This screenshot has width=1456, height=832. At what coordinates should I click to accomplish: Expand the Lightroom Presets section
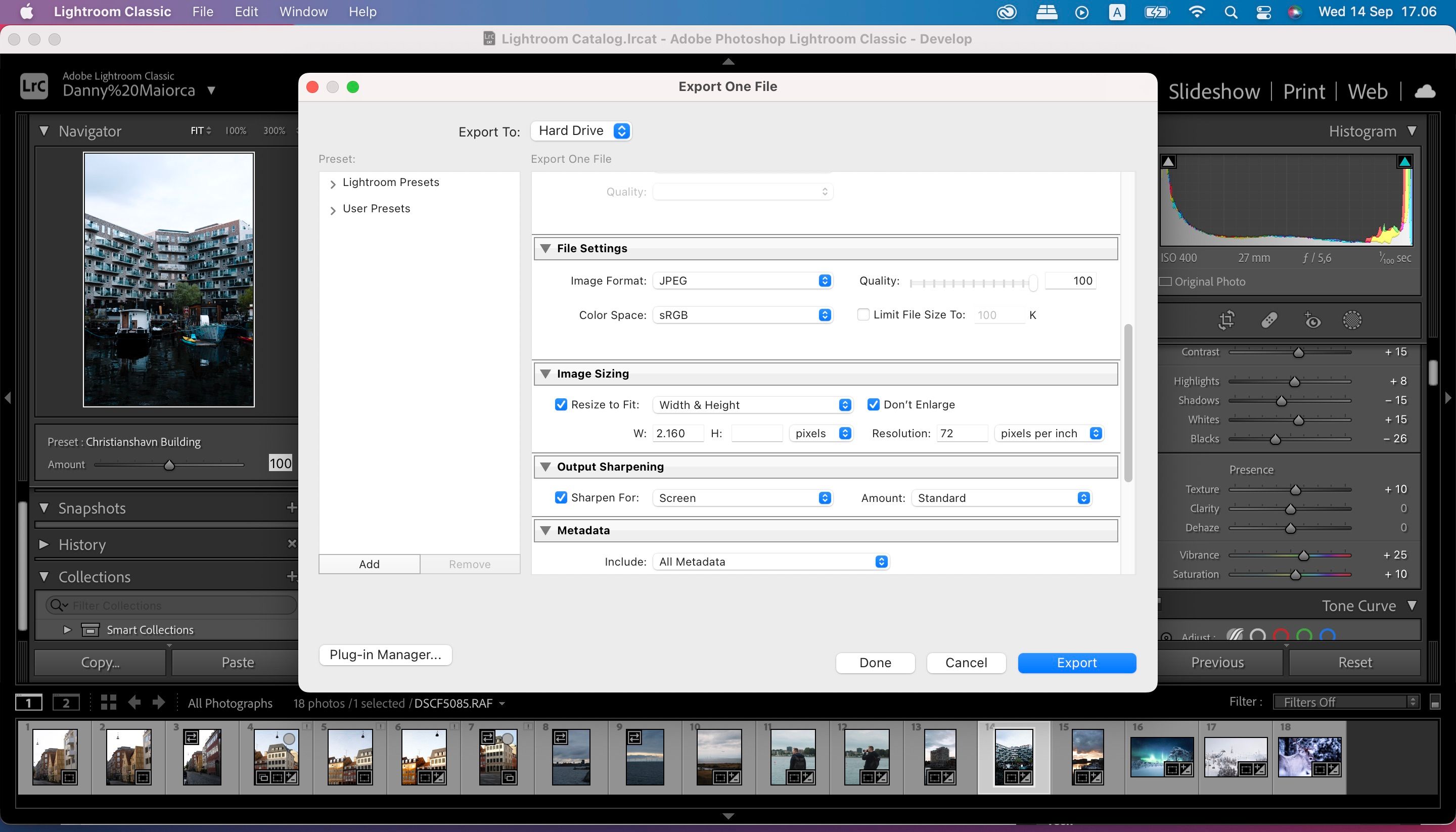tap(334, 182)
